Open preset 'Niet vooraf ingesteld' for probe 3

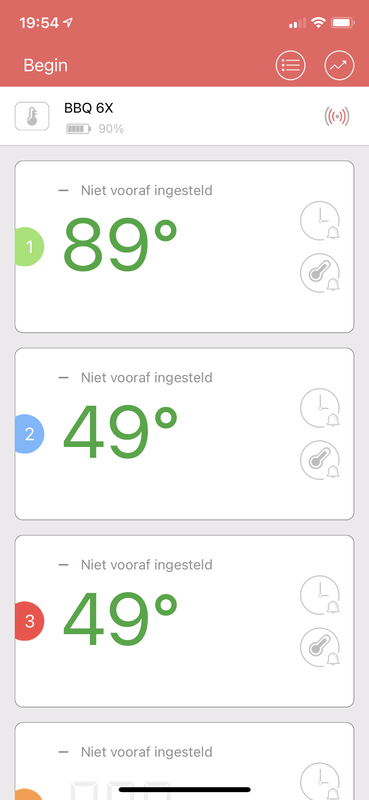coord(146,565)
